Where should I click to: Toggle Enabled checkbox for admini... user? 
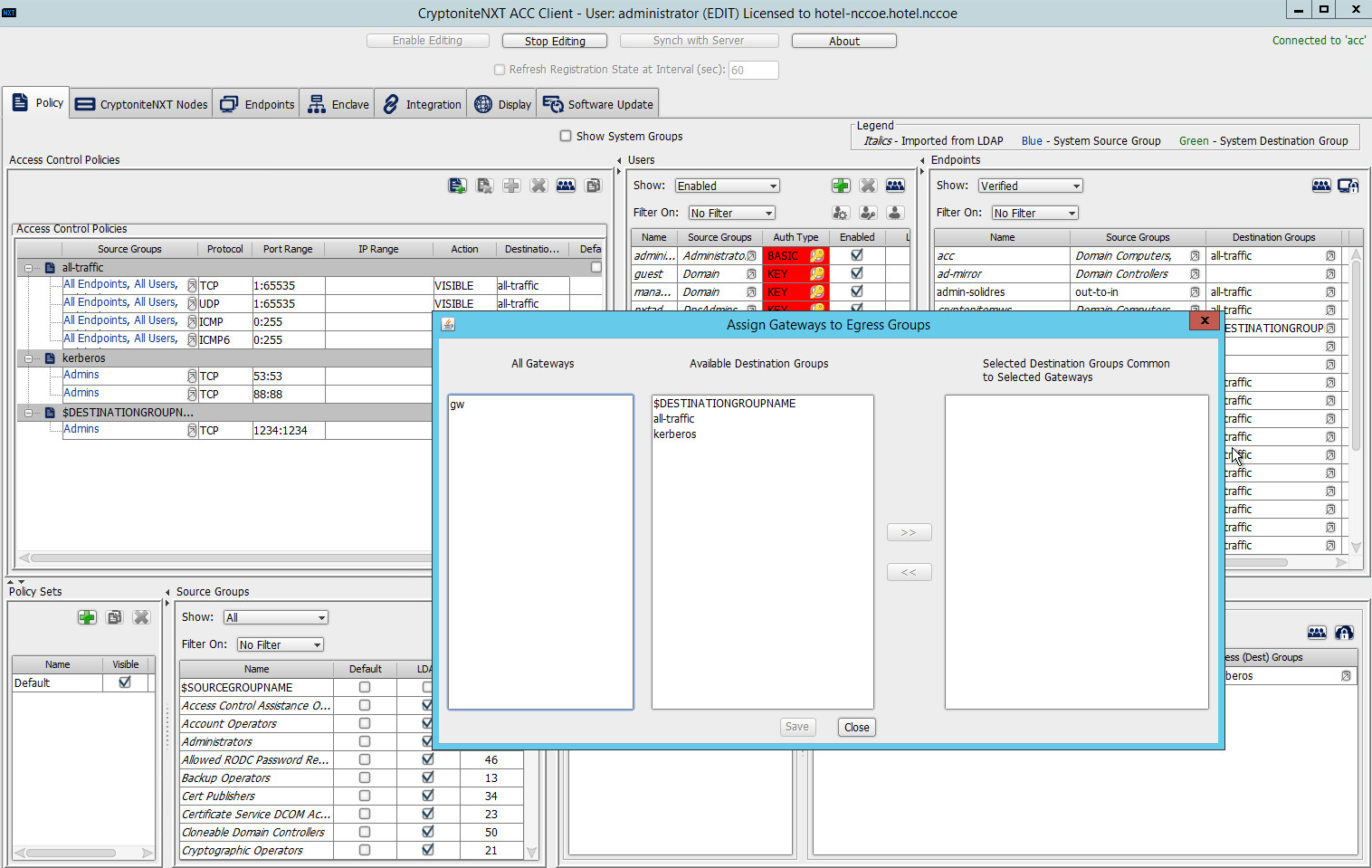point(857,255)
